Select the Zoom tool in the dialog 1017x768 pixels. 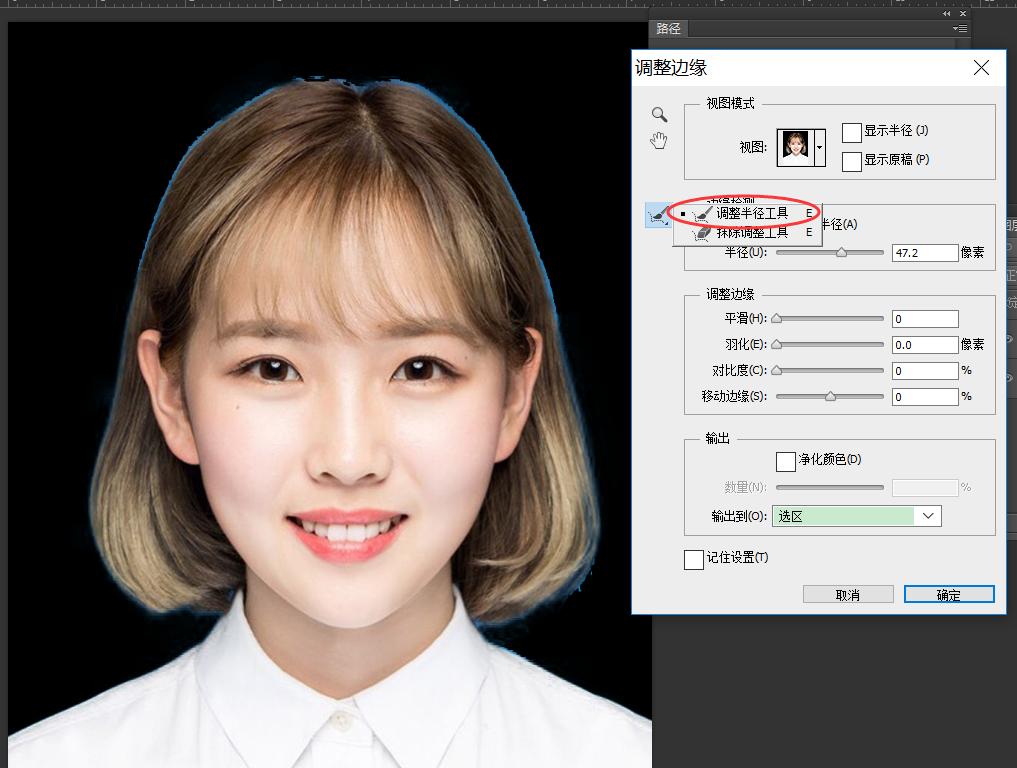[659, 114]
